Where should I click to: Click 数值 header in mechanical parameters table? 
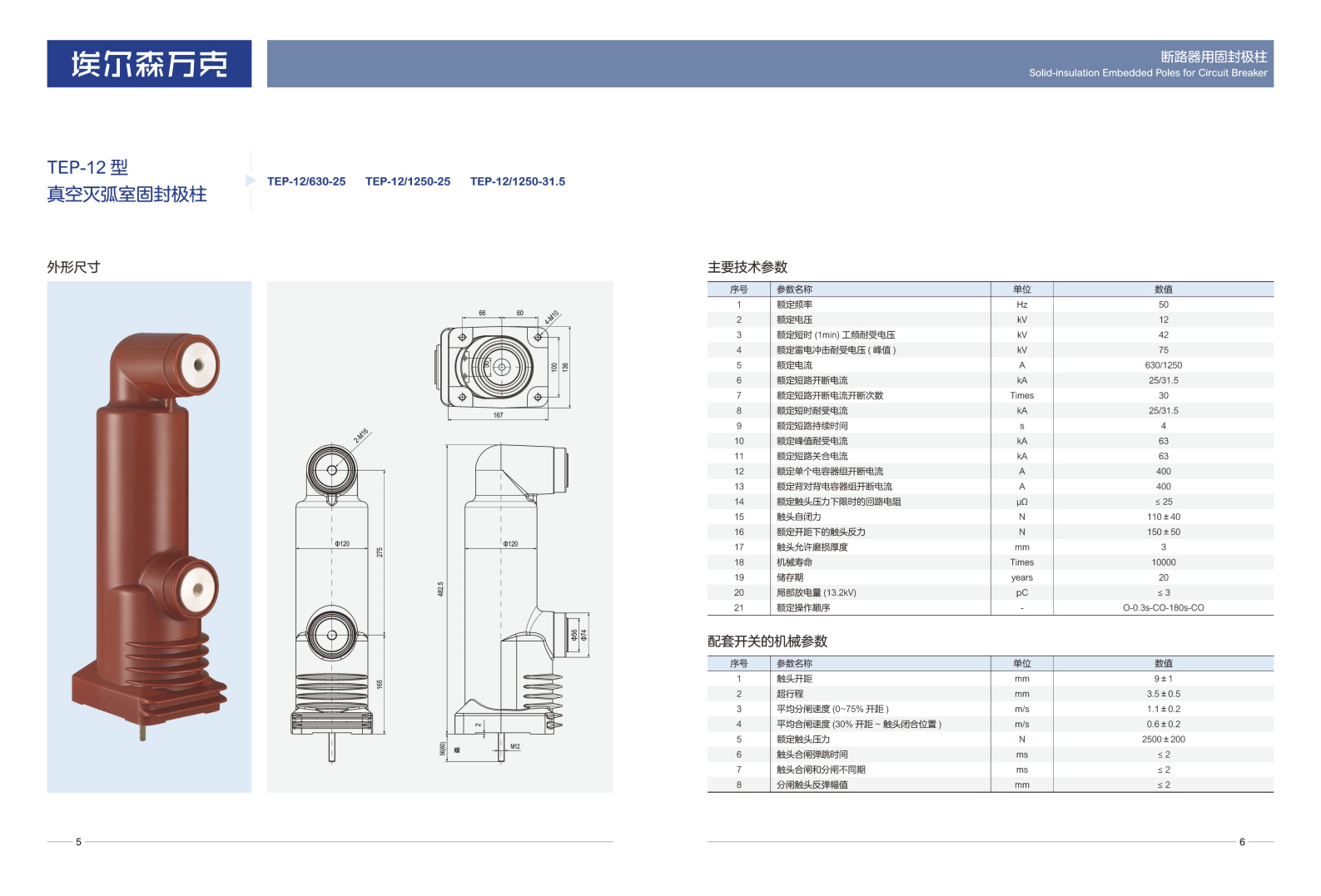tap(1163, 664)
